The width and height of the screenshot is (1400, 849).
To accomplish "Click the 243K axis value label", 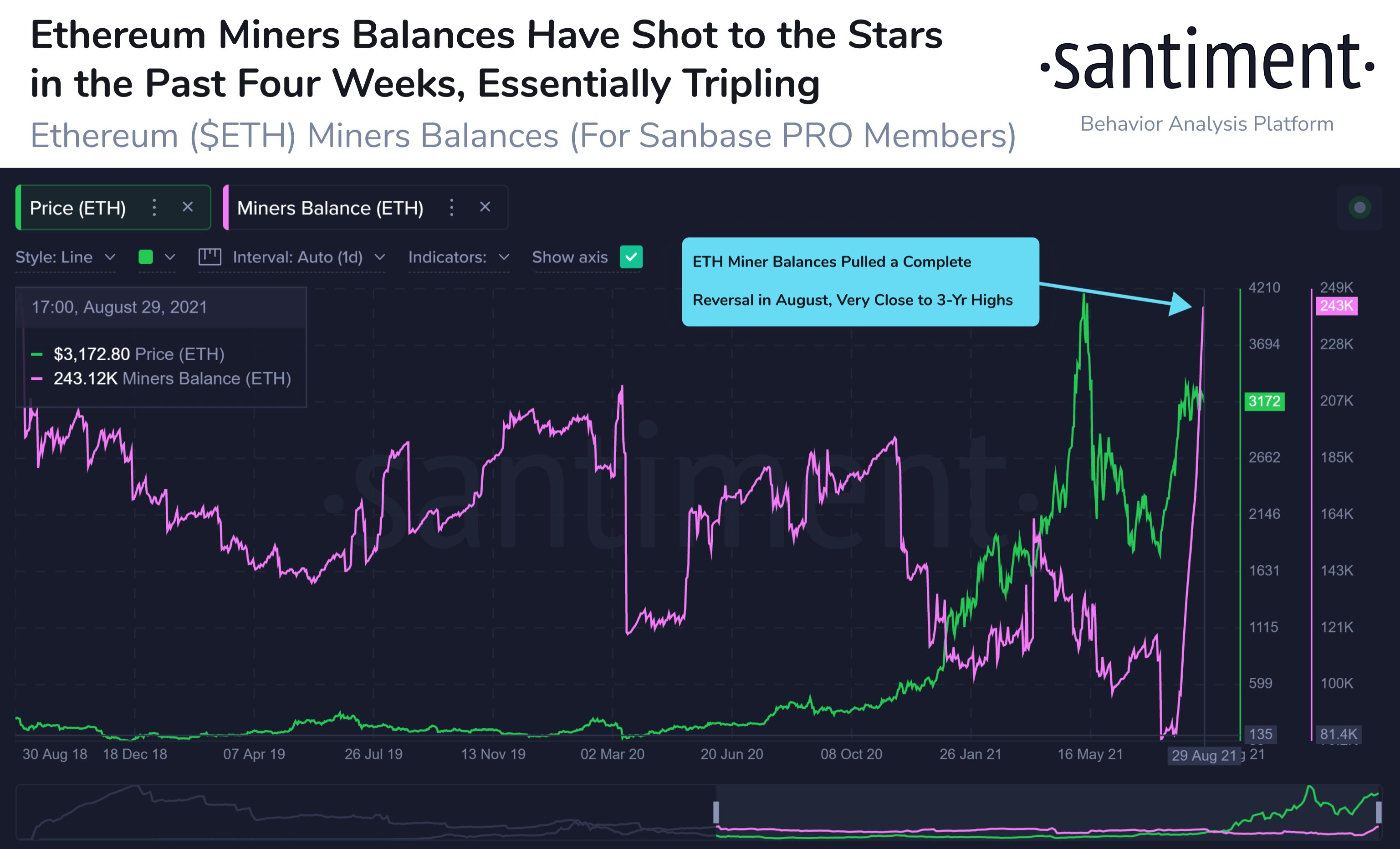I will 1337,307.
